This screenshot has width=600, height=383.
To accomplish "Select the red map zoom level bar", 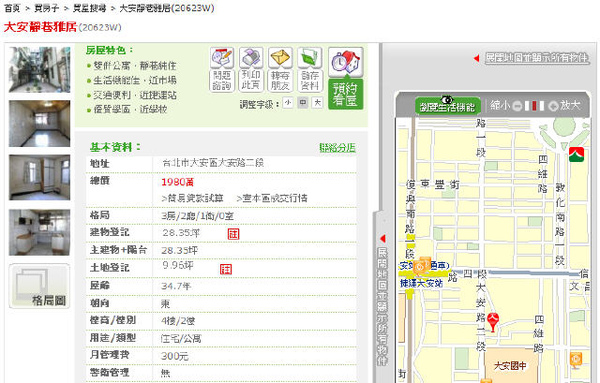I will (x=535, y=106).
